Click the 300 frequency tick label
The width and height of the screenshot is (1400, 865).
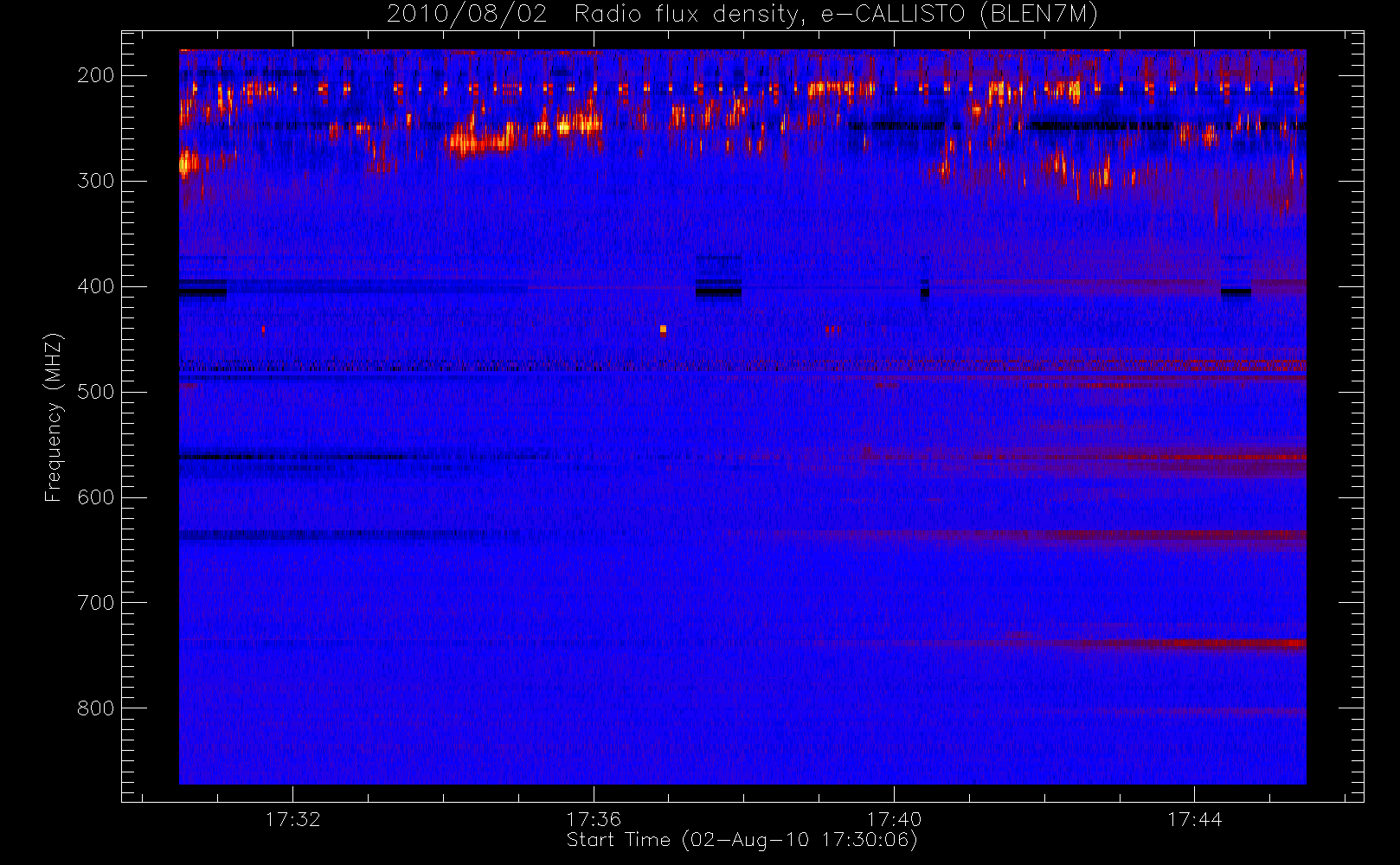(96, 181)
